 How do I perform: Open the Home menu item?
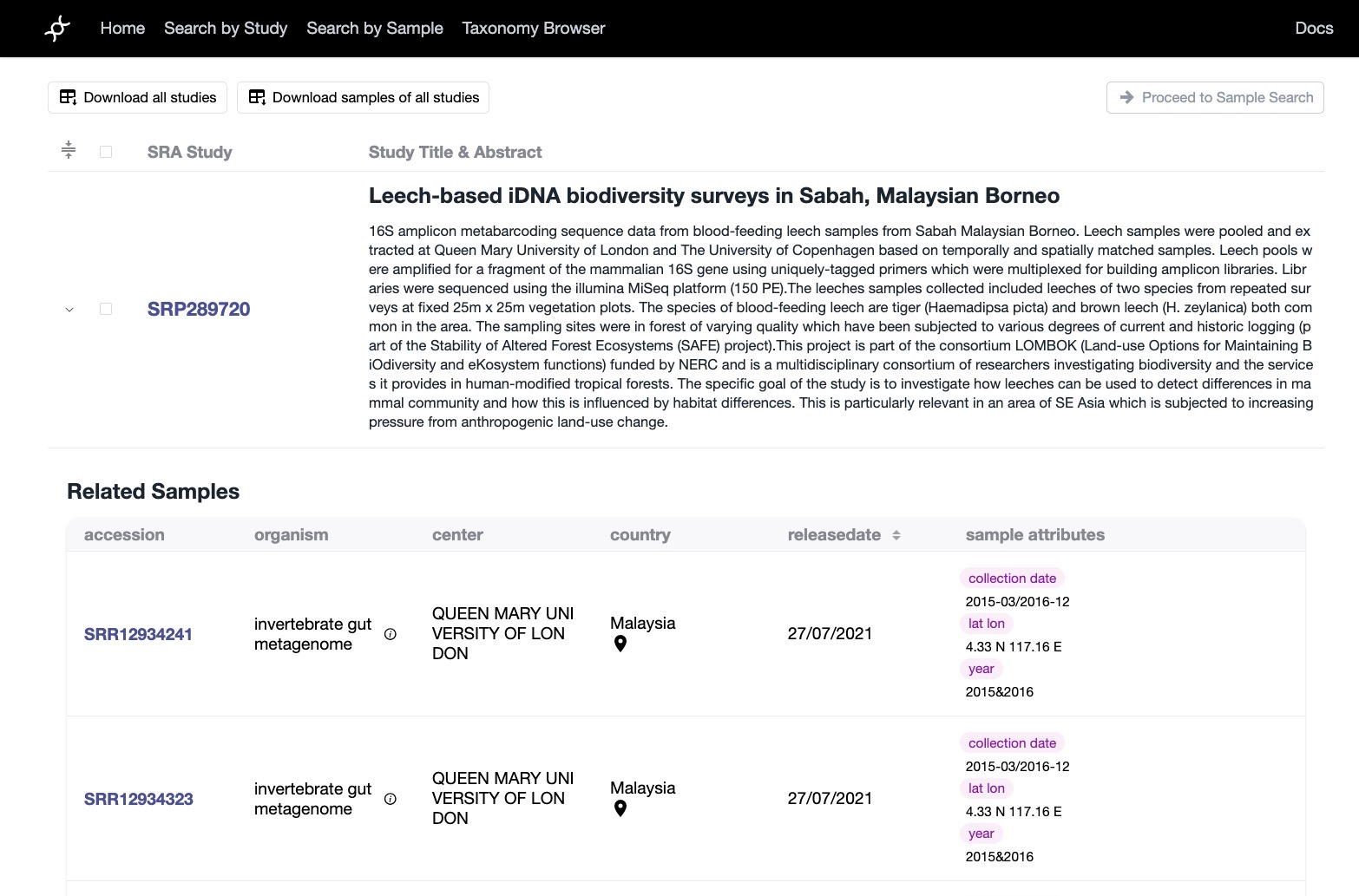pos(122,28)
